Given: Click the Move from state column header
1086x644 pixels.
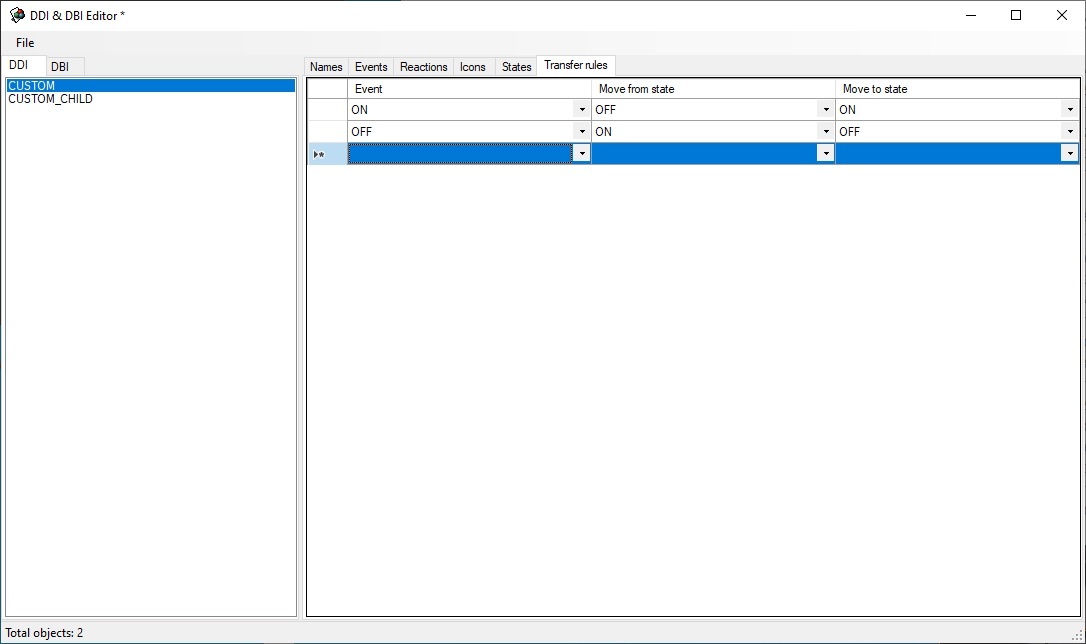Looking at the screenshot, I should coord(713,89).
